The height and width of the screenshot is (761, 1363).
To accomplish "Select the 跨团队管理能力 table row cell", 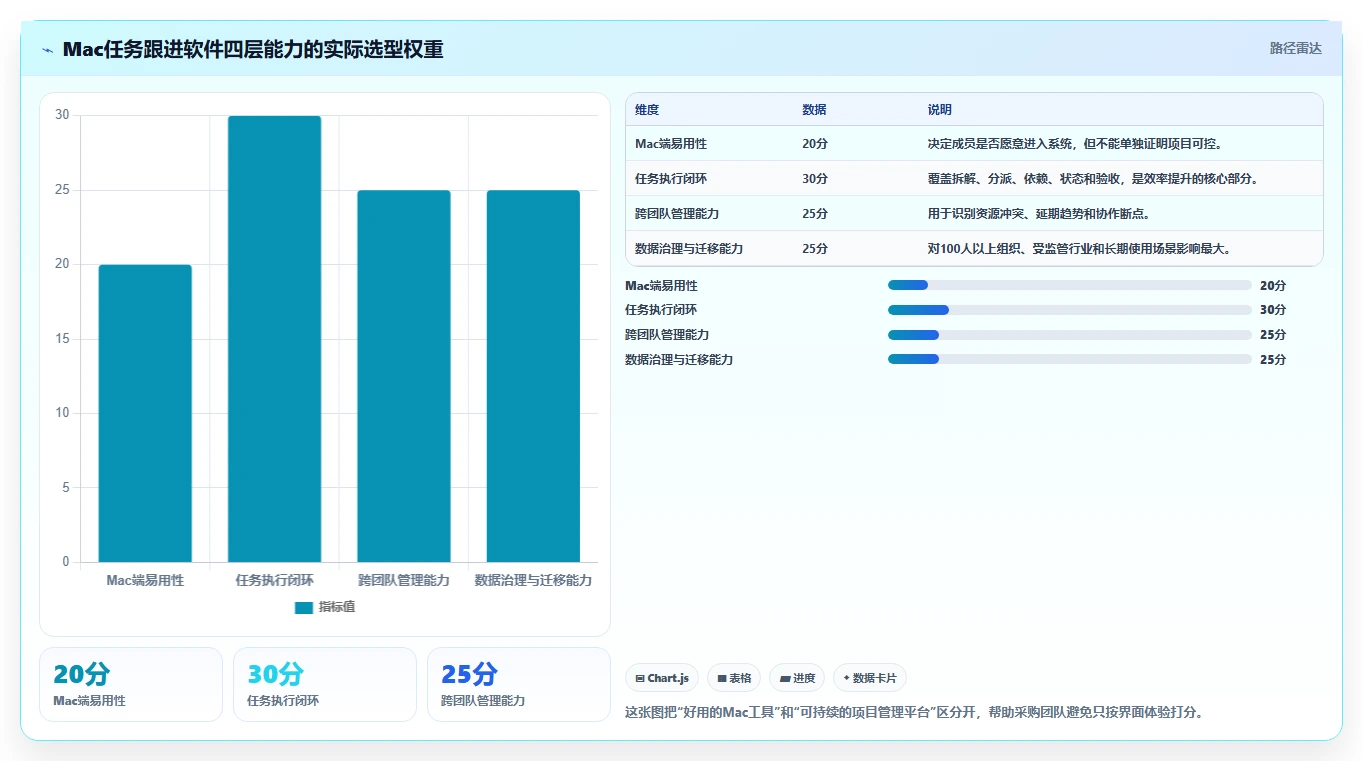I will [677, 214].
